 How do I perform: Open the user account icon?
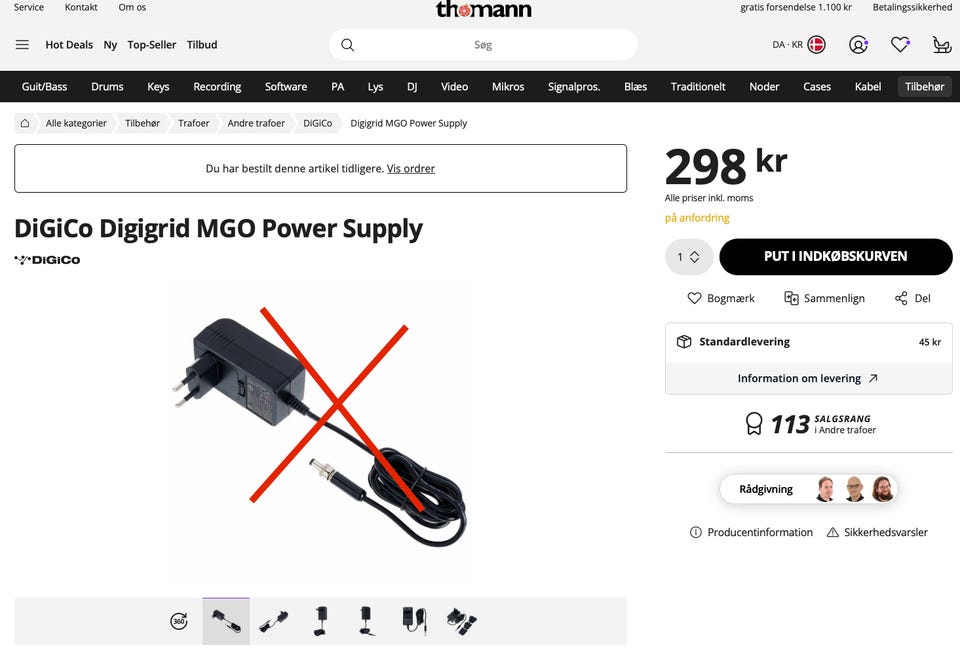click(x=858, y=45)
